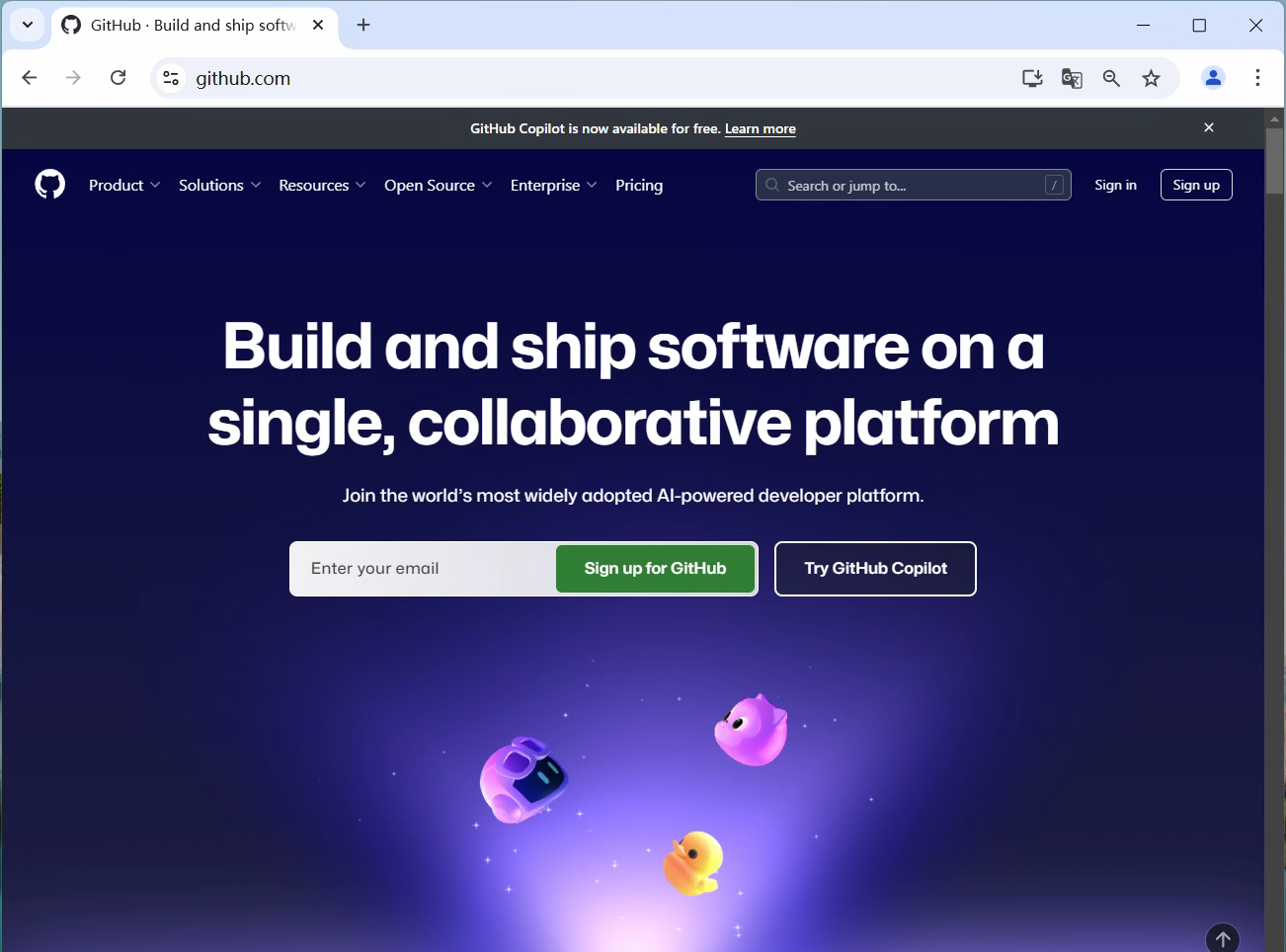This screenshot has height=952, width=1286.
Task: Bookmark this page with the star icon
Action: [x=1151, y=78]
